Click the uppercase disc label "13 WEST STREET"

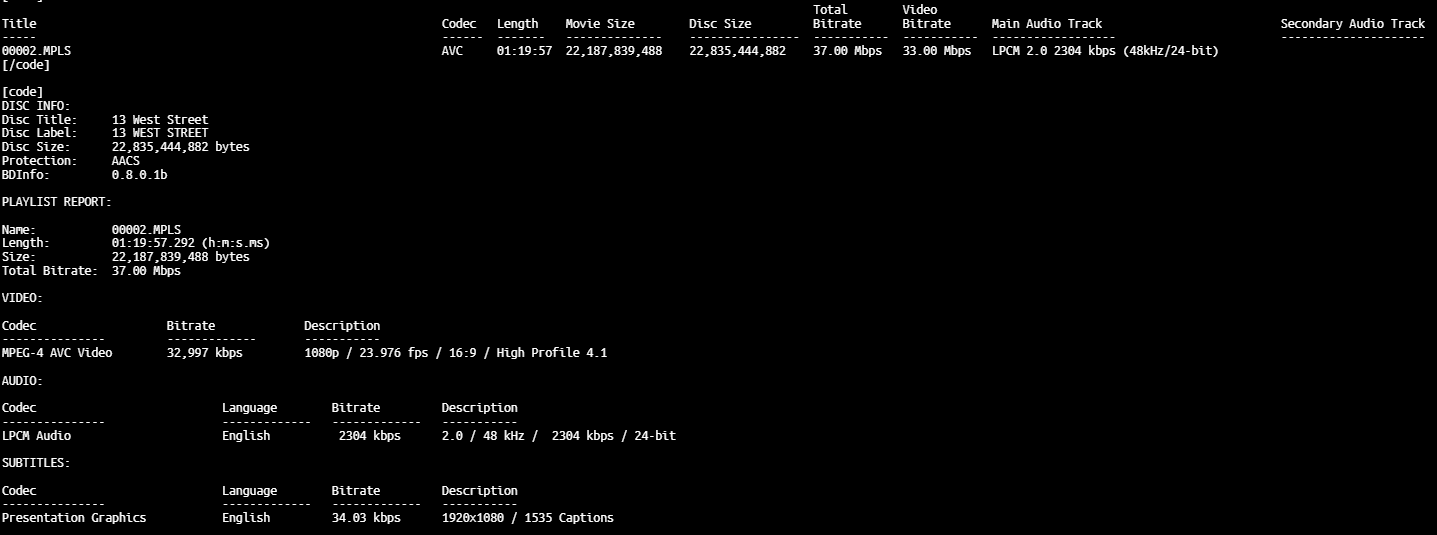pos(160,133)
